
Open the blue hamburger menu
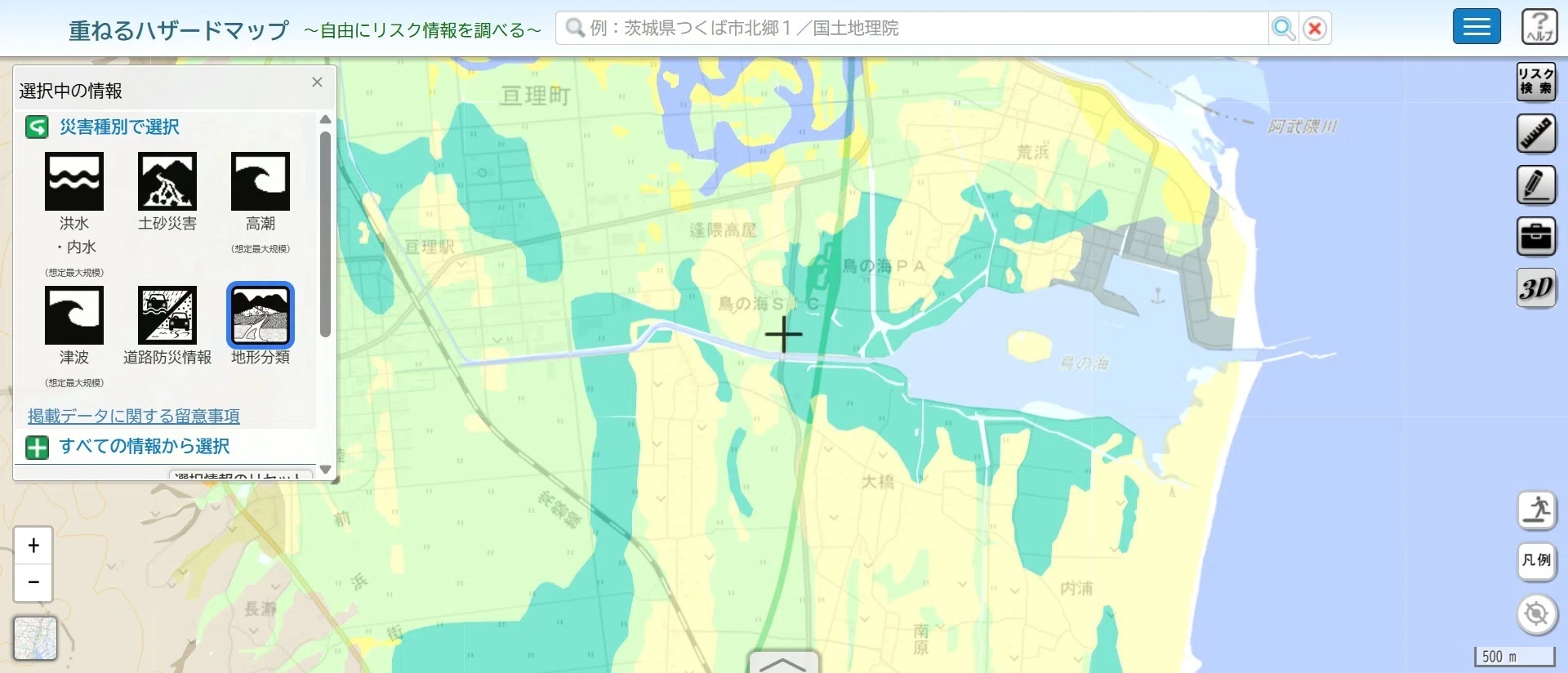1477,27
